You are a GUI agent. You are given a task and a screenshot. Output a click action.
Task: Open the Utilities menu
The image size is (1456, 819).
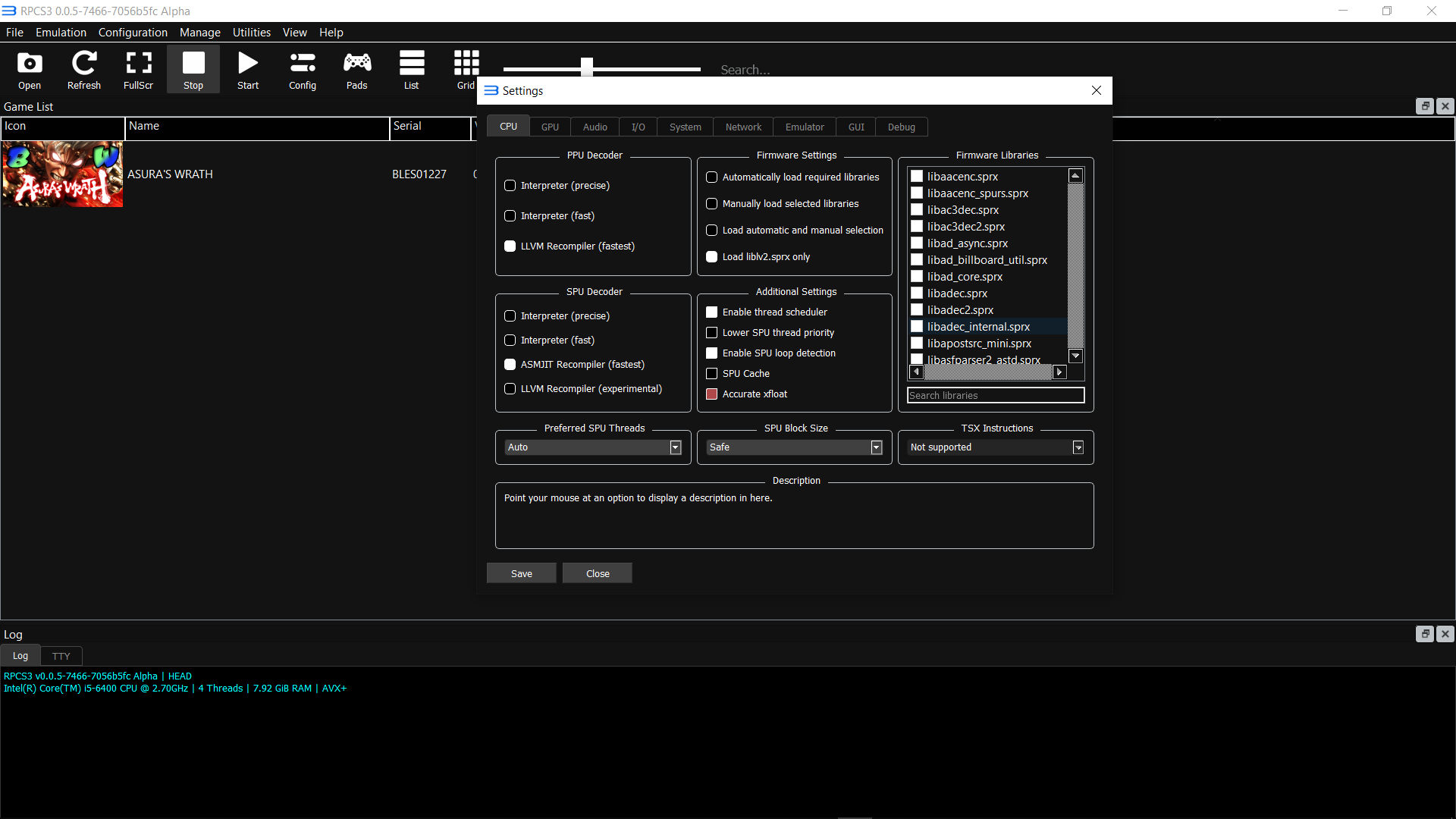(251, 33)
